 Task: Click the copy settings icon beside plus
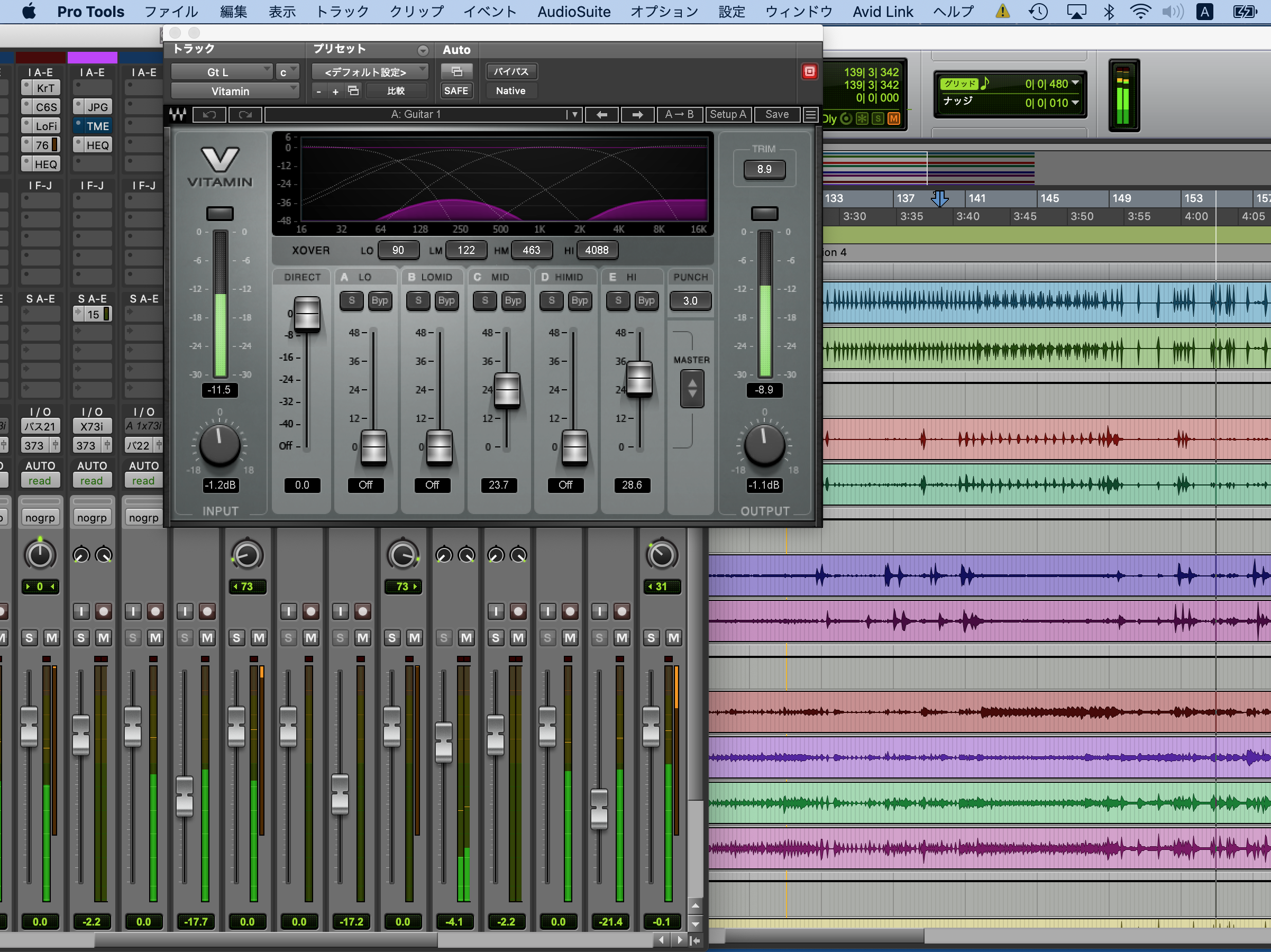click(x=353, y=91)
